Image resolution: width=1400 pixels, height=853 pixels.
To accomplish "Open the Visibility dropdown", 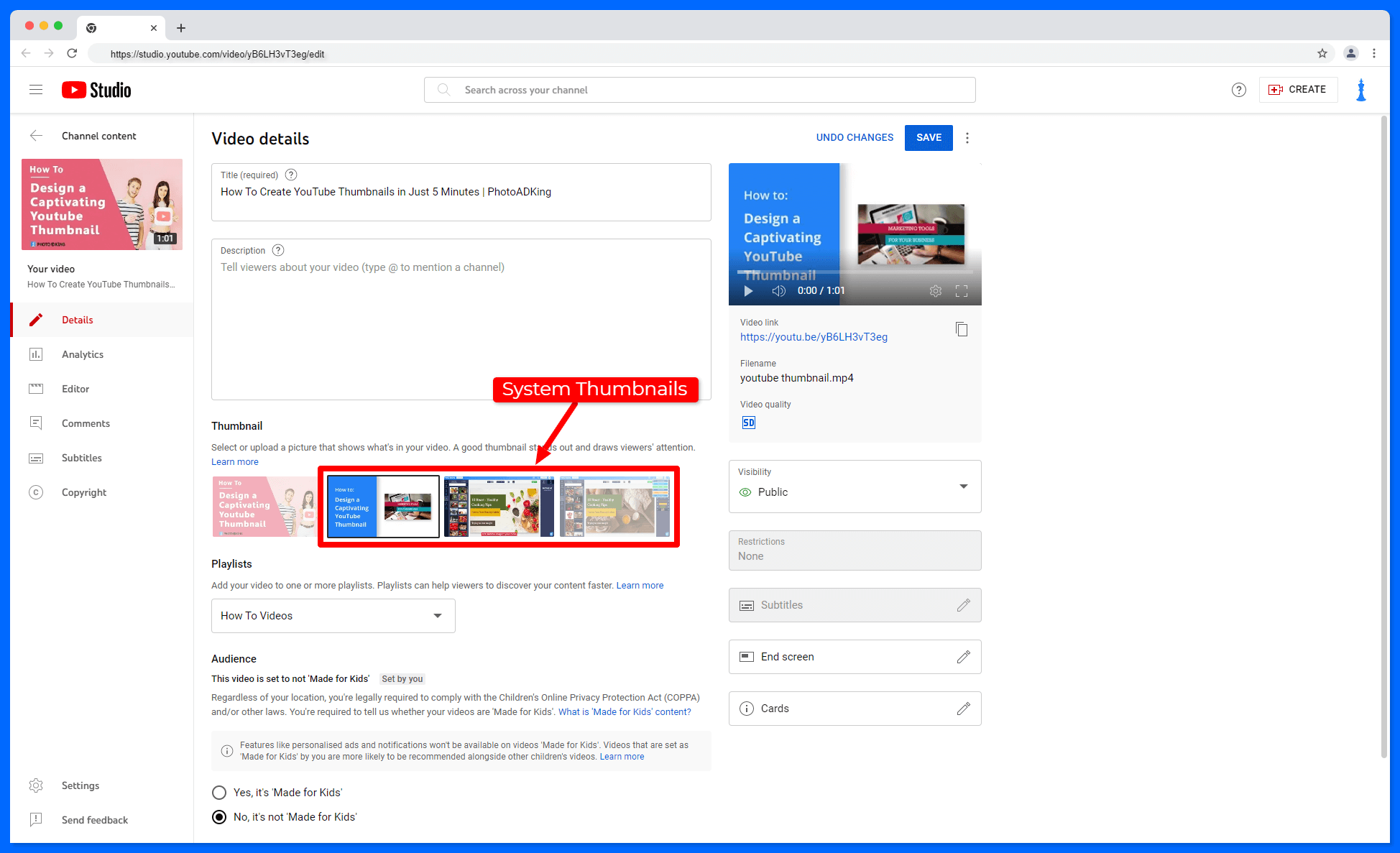I will (x=963, y=486).
